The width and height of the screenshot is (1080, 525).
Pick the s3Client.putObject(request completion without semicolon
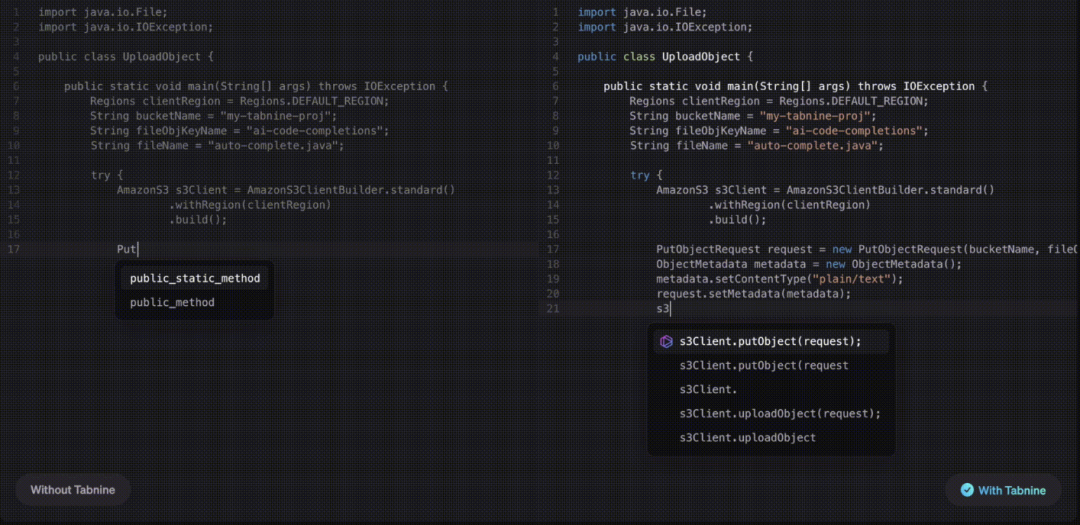point(771,365)
